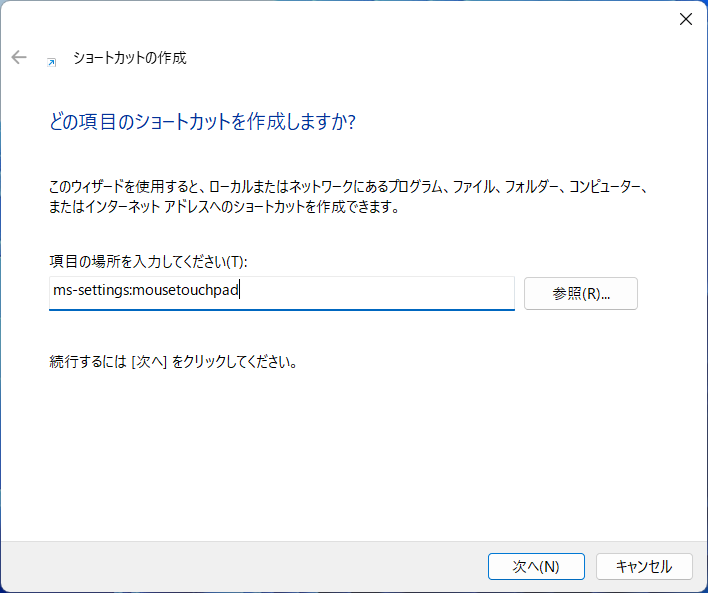Click the label 項目の場所を入力してください(T):

point(148,261)
